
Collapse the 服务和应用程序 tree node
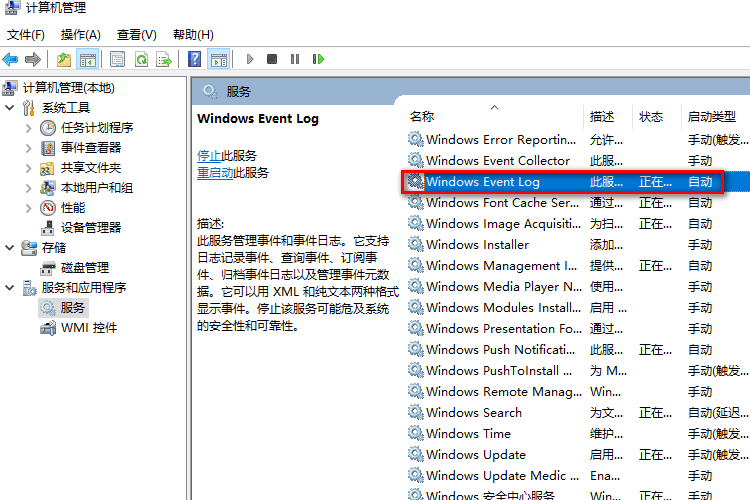coord(10,288)
